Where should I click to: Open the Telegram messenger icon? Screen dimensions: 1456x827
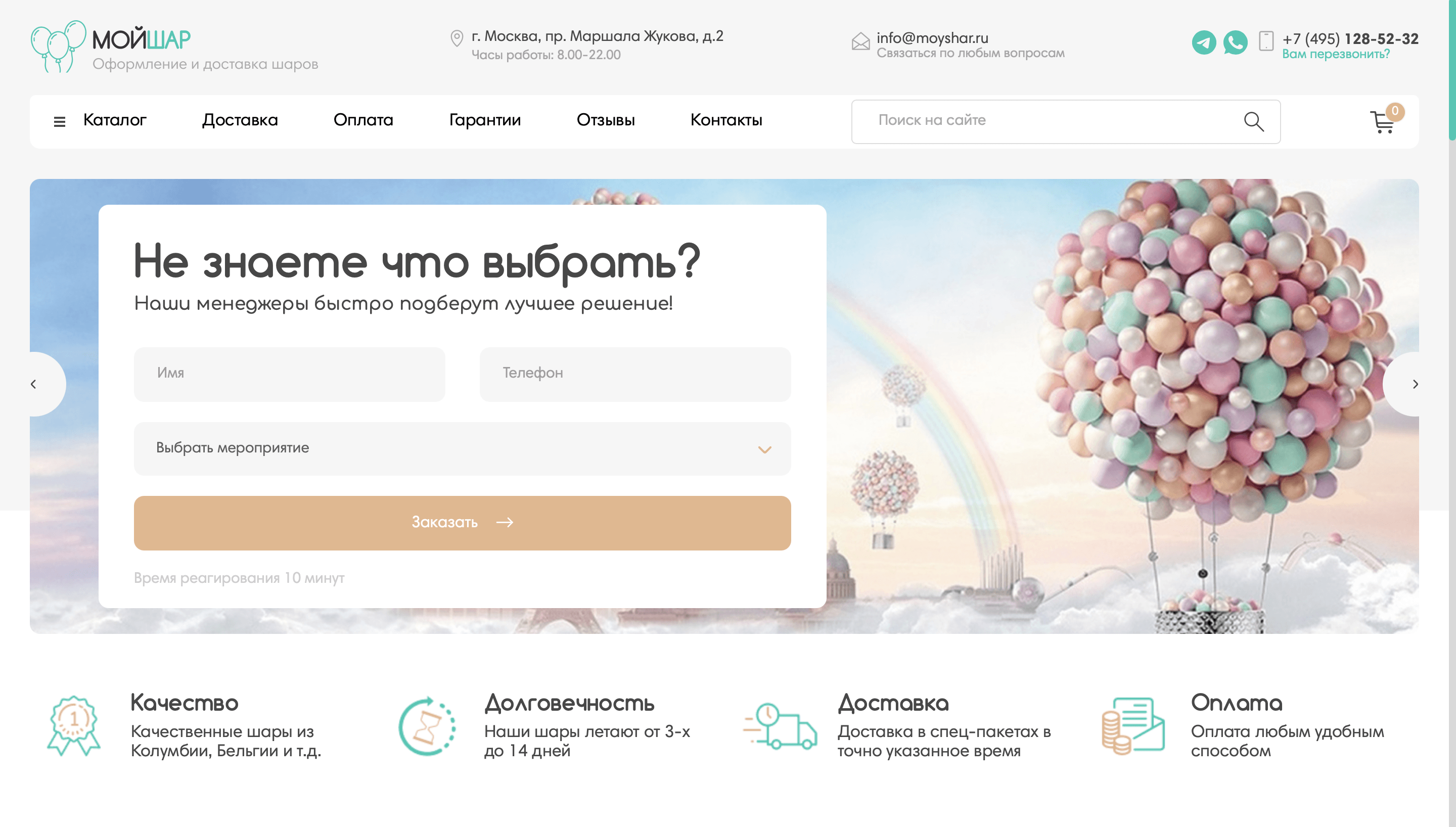pyautogui.click(x=1203, y=42)
